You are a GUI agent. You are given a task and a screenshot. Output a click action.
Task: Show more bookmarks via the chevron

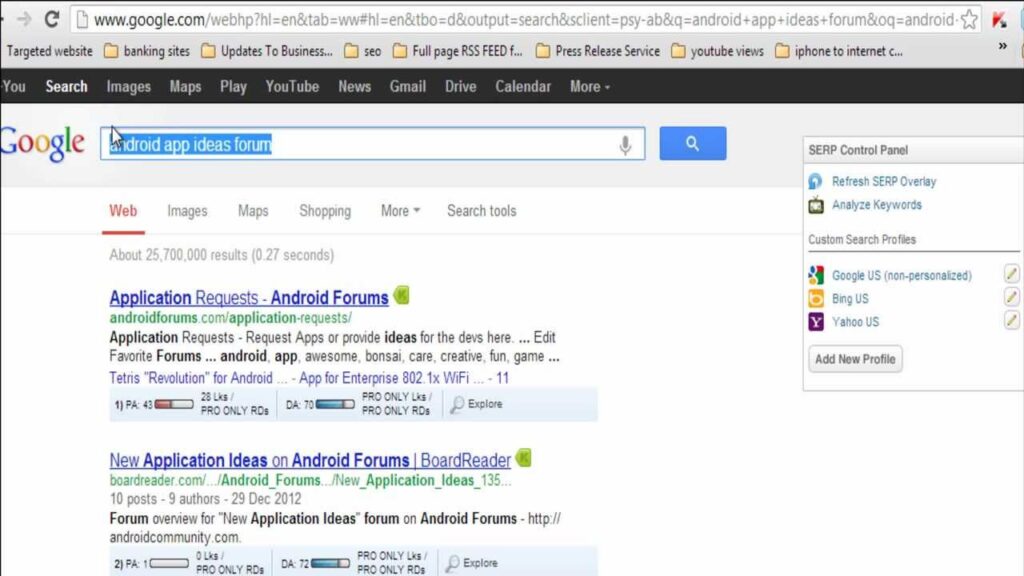click(1002, 46)
